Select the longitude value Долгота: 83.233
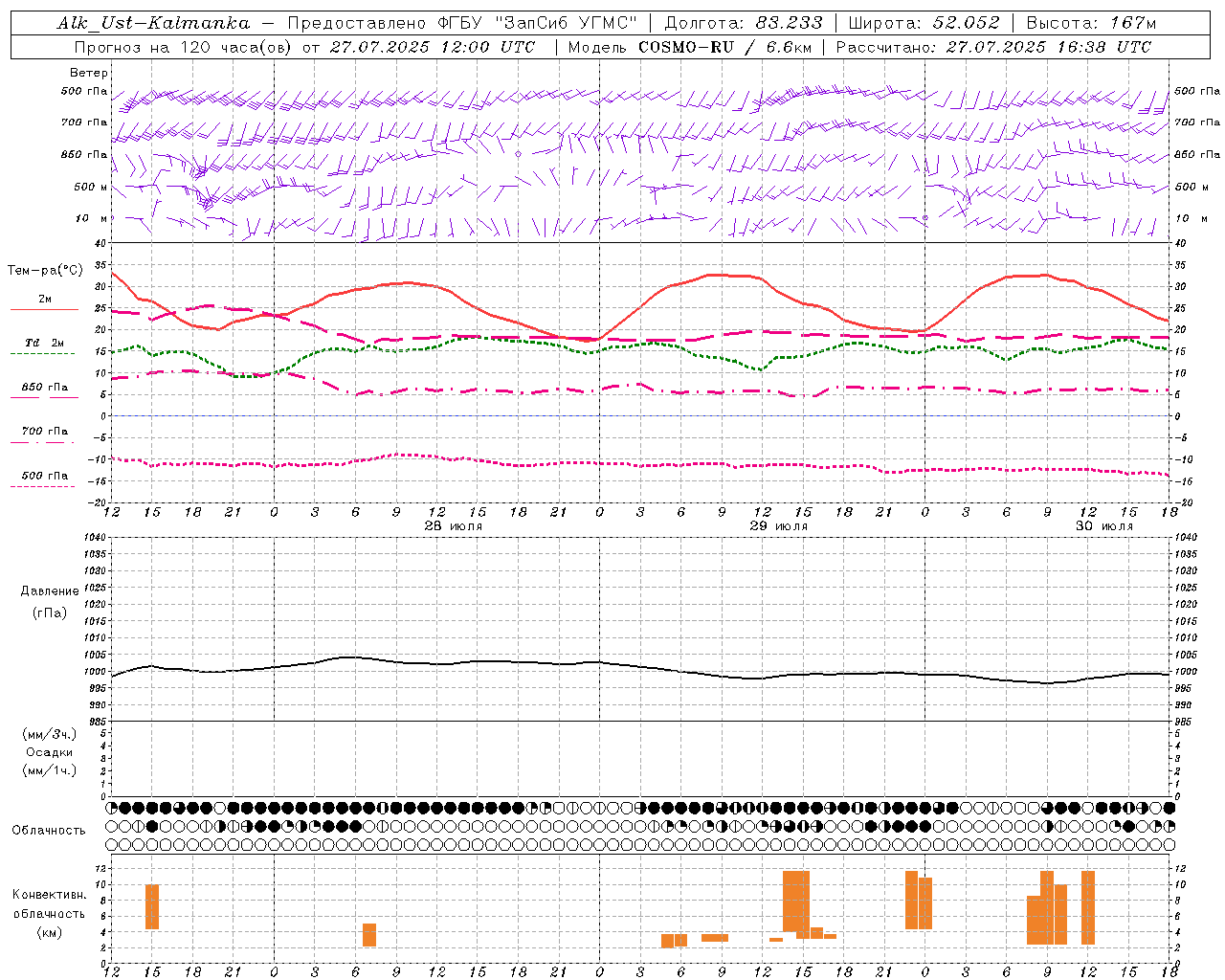The height and width of the screenshot is (980, 1225). coord(744,23)
